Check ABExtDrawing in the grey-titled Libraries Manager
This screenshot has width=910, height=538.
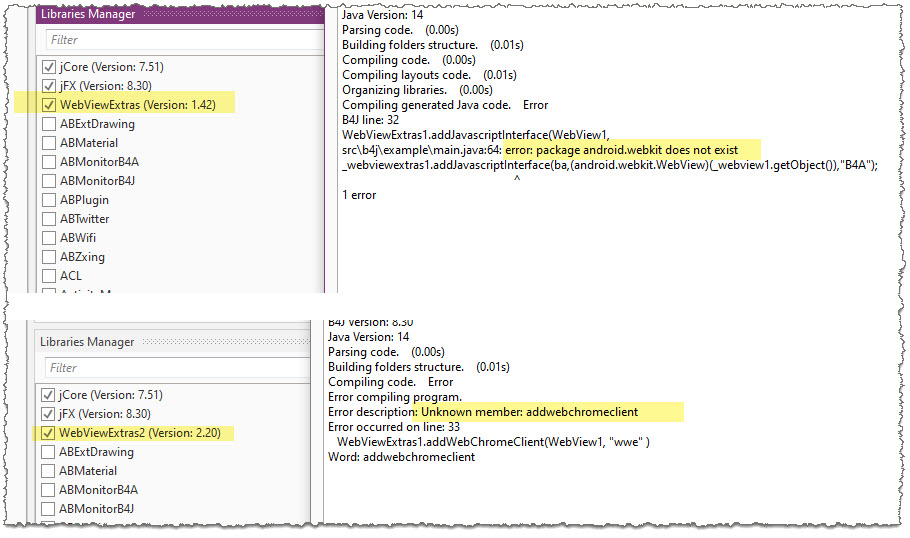(x=48, y=452)
